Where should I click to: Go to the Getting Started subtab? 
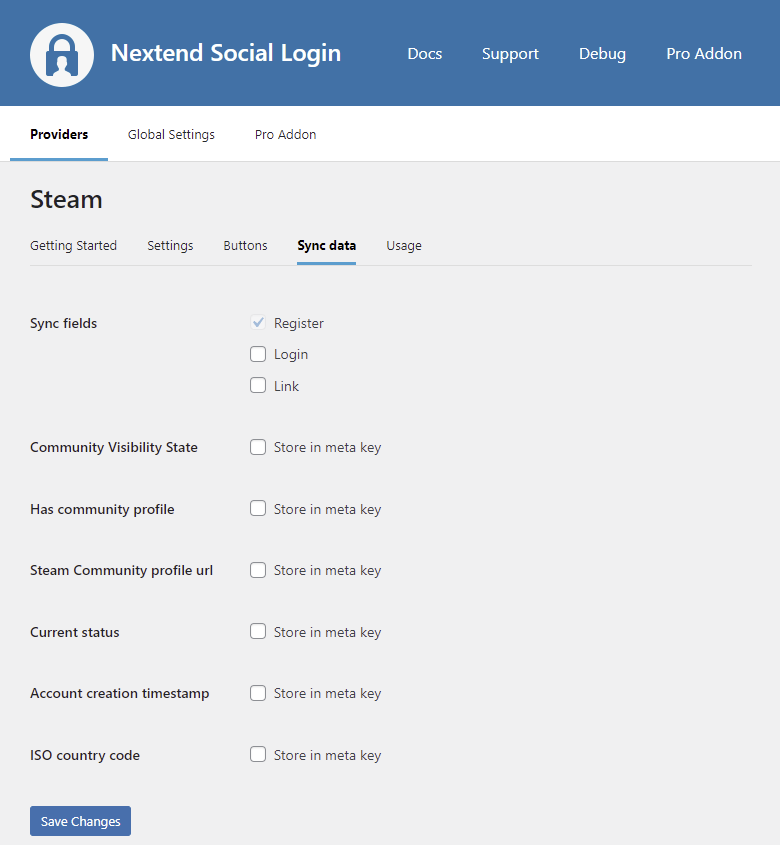tap(73, 246)
